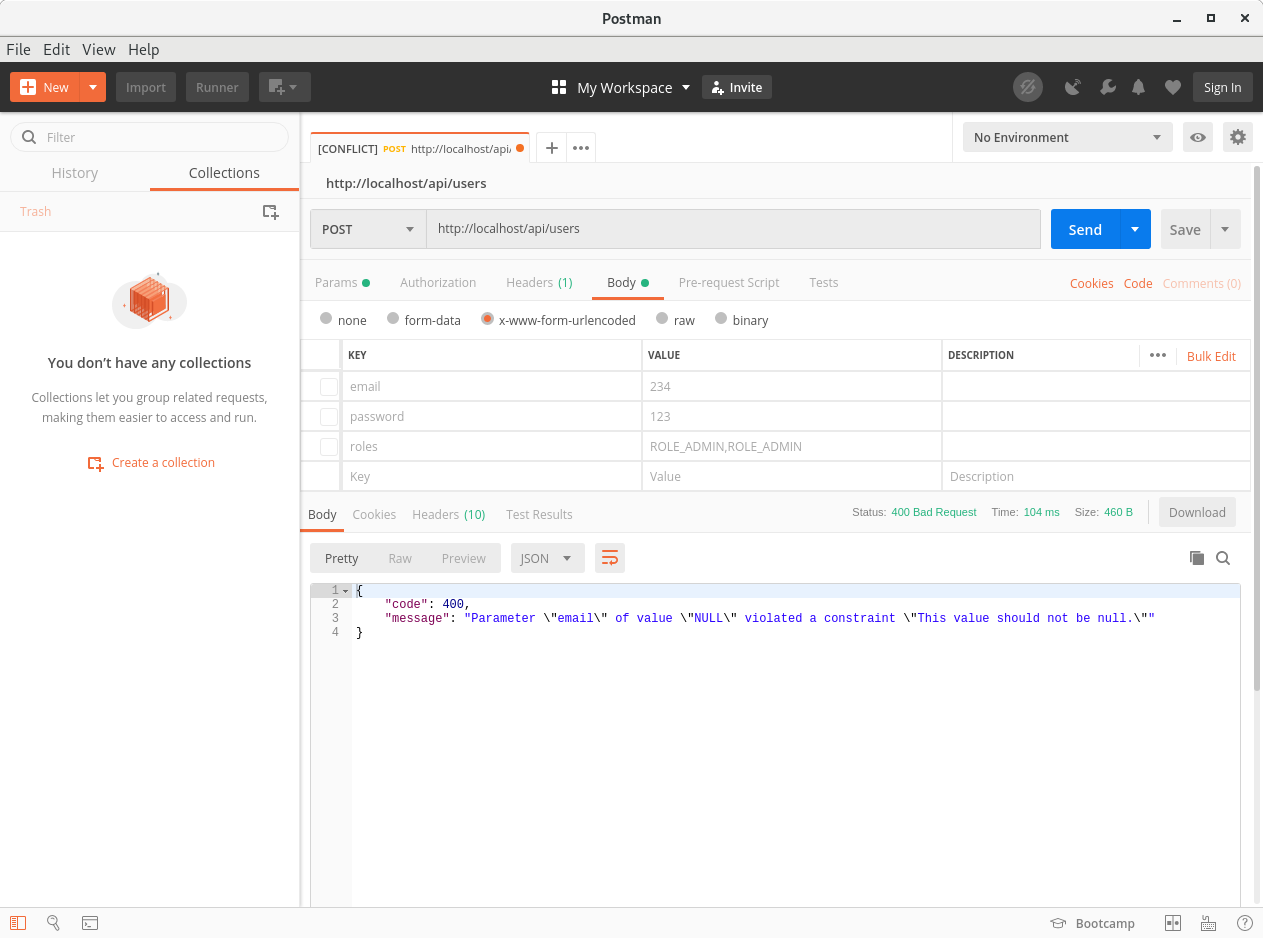Click the sync status offline icon

1027,87
